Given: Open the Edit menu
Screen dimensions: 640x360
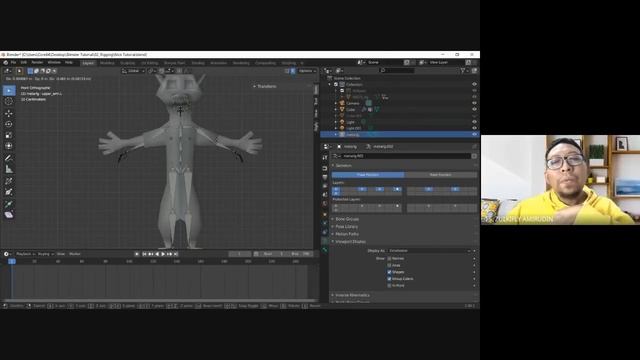Looking at the screenshot, I should [x=24, y=62].
